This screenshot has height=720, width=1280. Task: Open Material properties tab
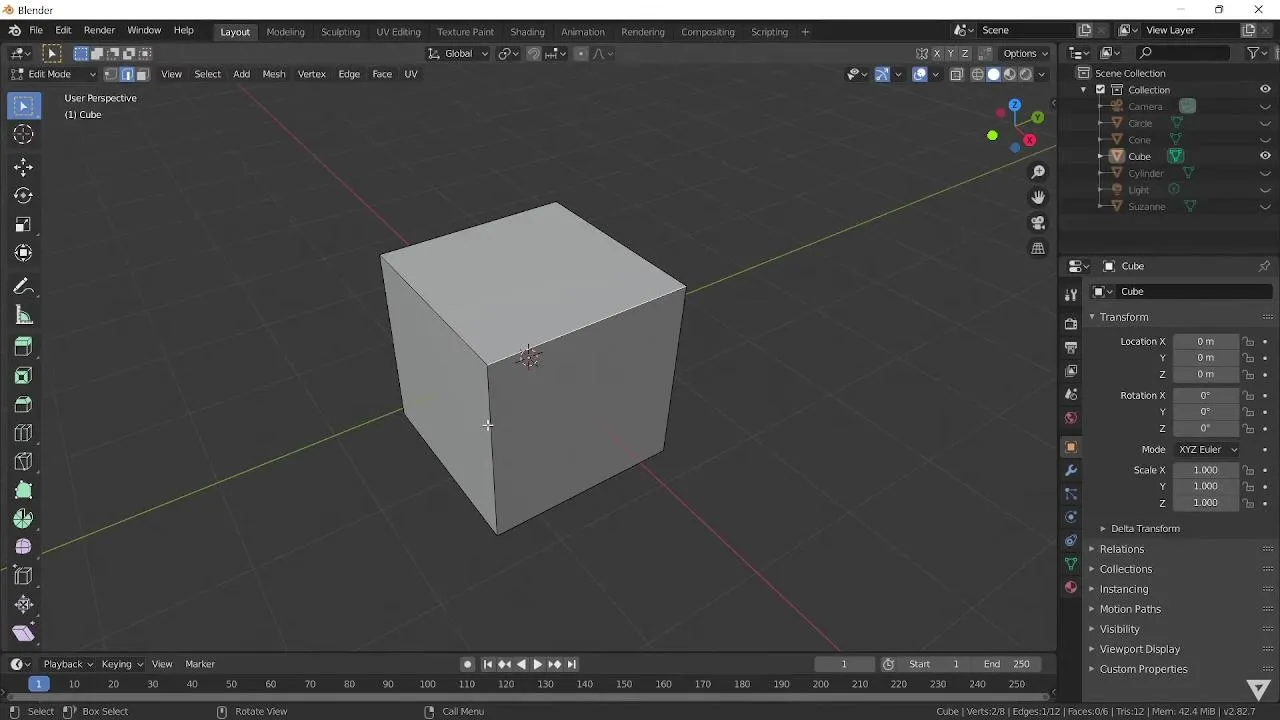[1071, 588]
